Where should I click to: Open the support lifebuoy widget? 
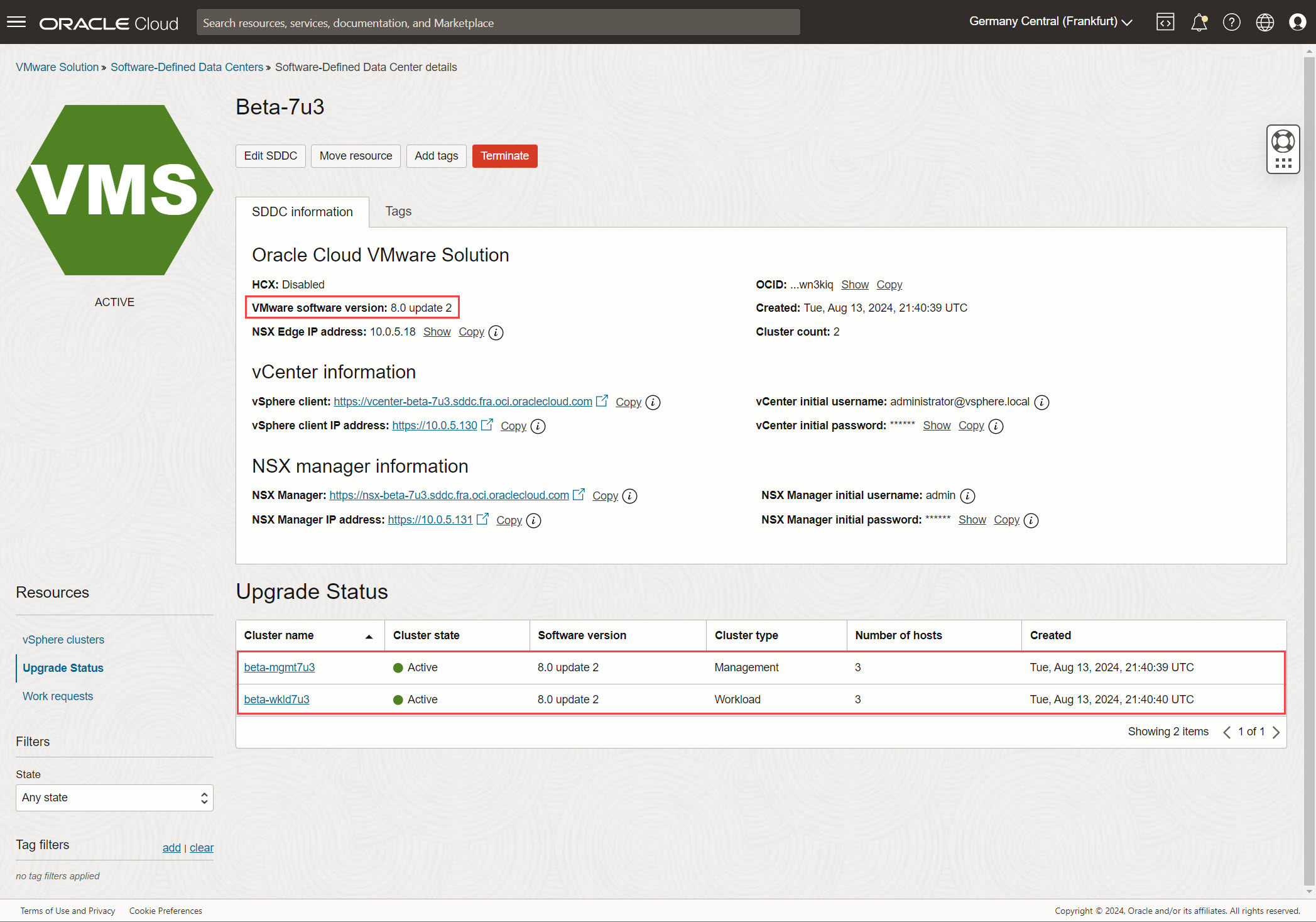pos(1283,141)
